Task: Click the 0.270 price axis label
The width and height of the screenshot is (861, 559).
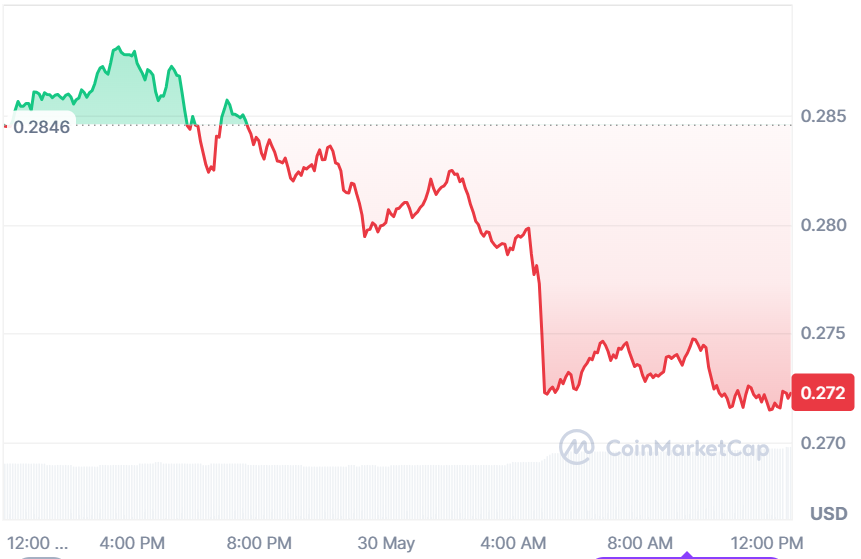Action: point(825,442)
